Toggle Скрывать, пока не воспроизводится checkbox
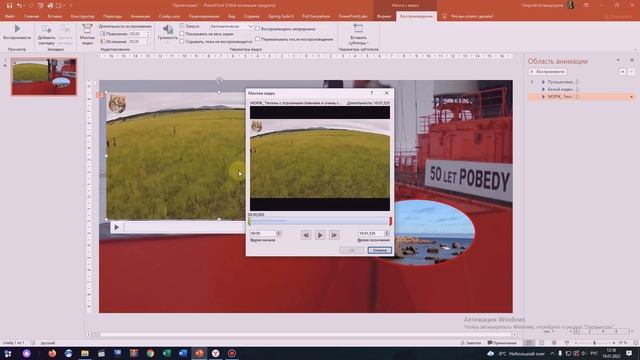This screenshot has width=640, height=360. click(182, 42)
